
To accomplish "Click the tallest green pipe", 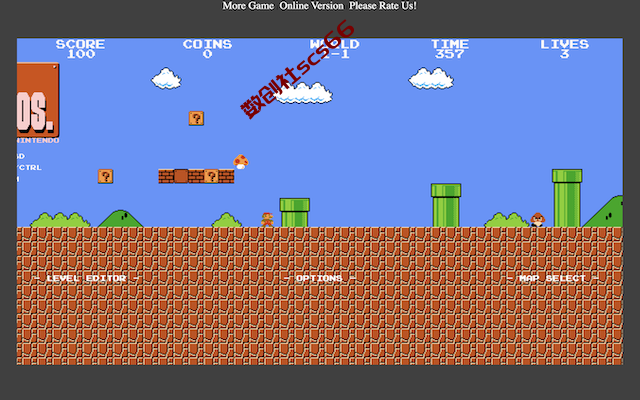I will point(567,198).
